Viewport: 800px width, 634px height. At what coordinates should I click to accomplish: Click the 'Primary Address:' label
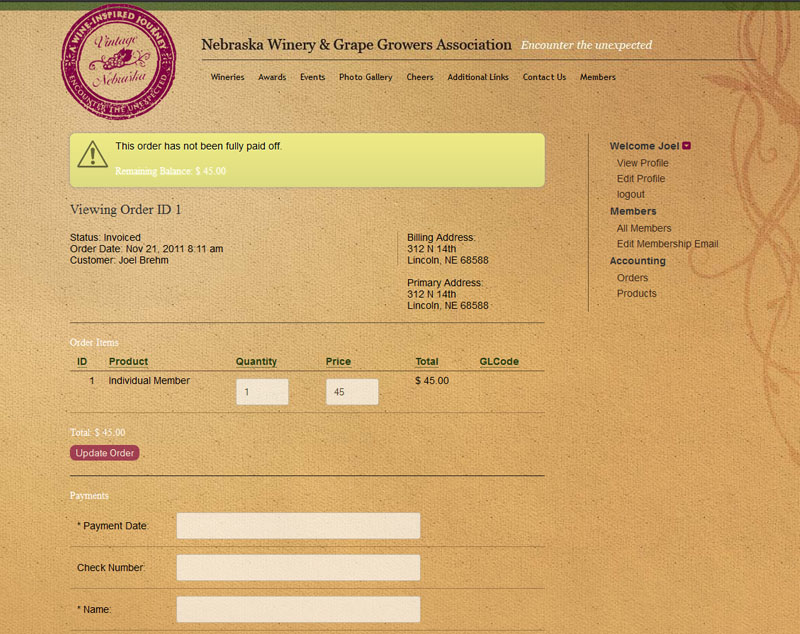click(445, 283)
